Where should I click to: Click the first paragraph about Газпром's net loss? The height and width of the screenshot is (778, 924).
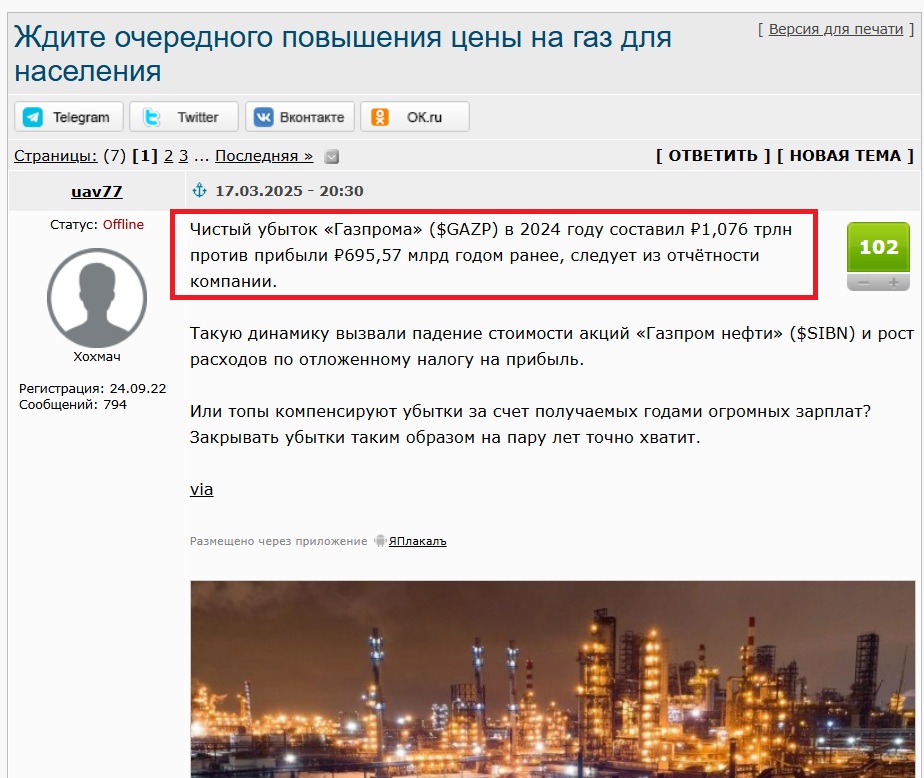point(491,255)
